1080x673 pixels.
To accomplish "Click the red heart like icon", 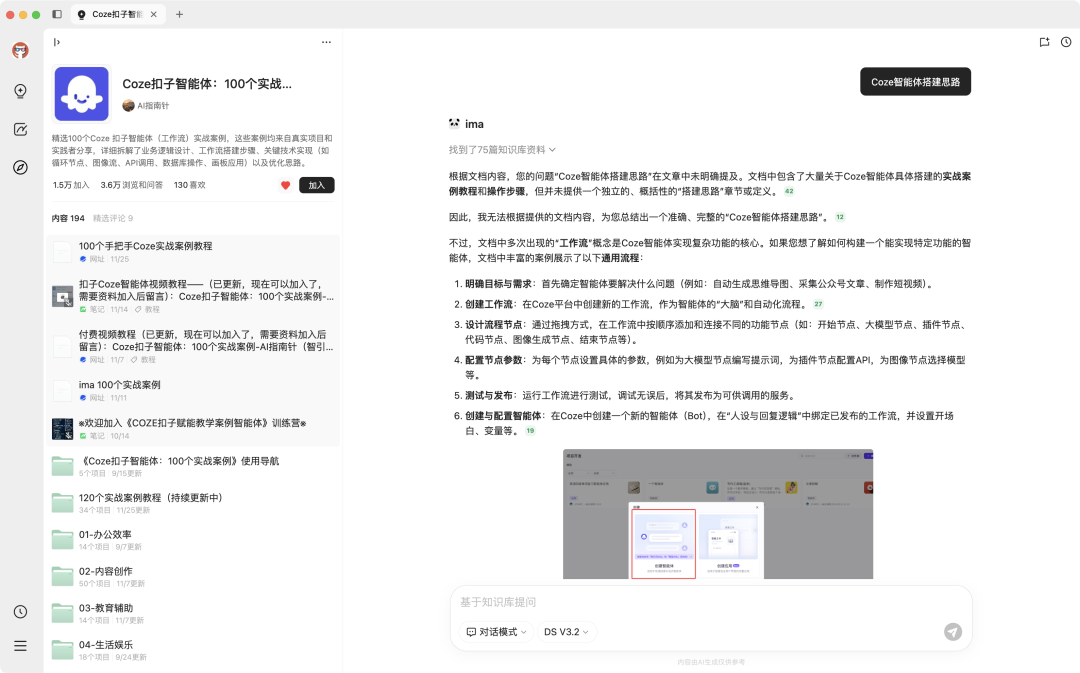I will tap(285, 185).
